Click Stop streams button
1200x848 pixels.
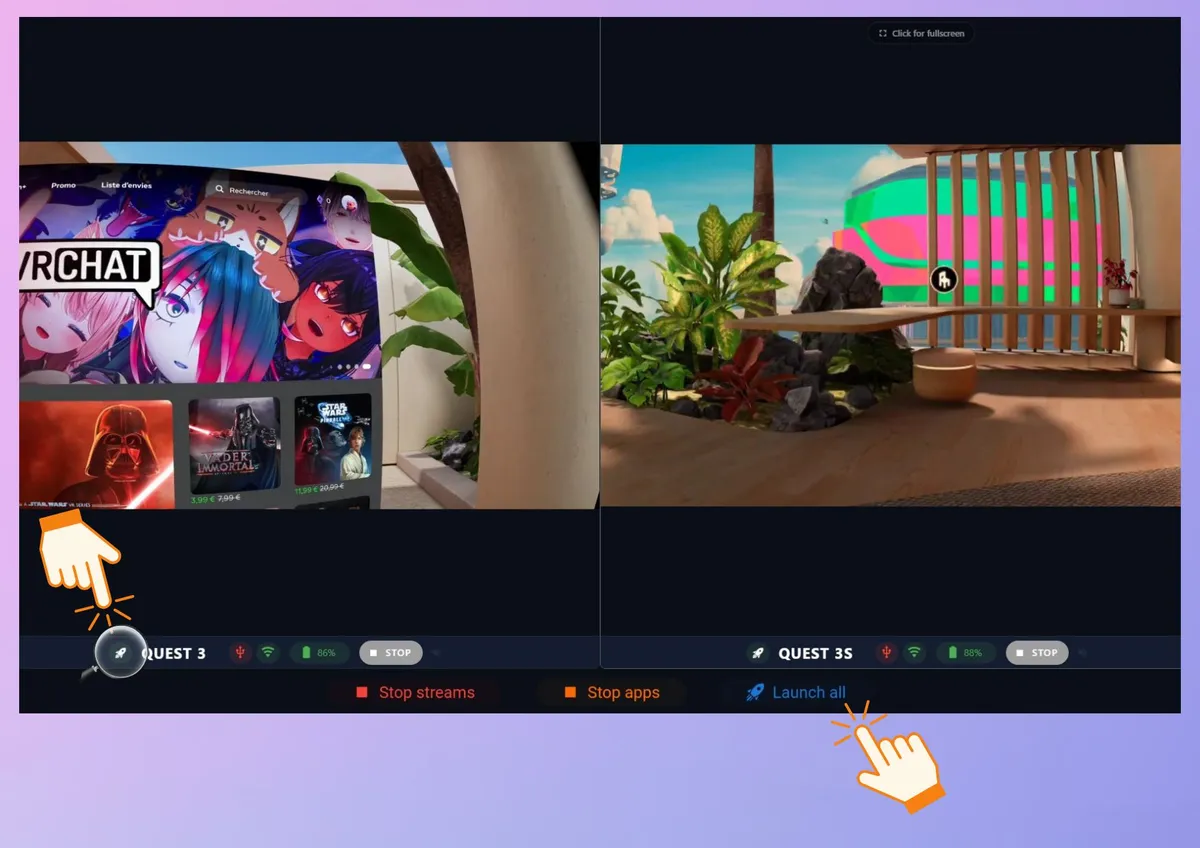point(415,692)
